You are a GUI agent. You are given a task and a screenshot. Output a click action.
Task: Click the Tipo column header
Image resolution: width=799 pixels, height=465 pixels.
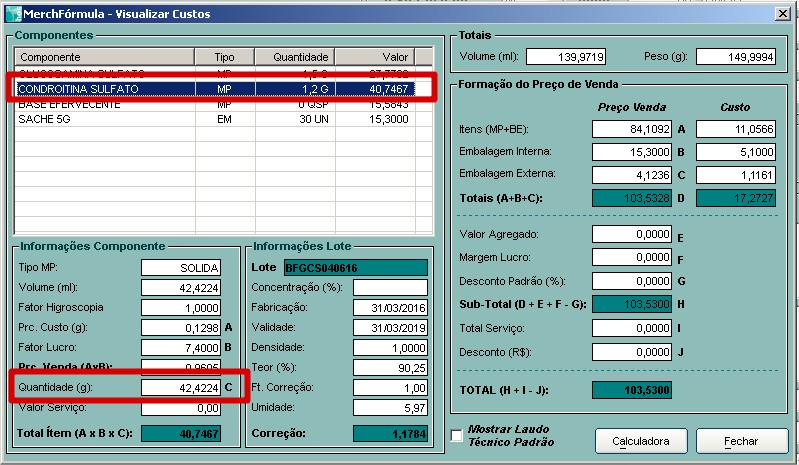pyautogui.click(x=225, y=57)
